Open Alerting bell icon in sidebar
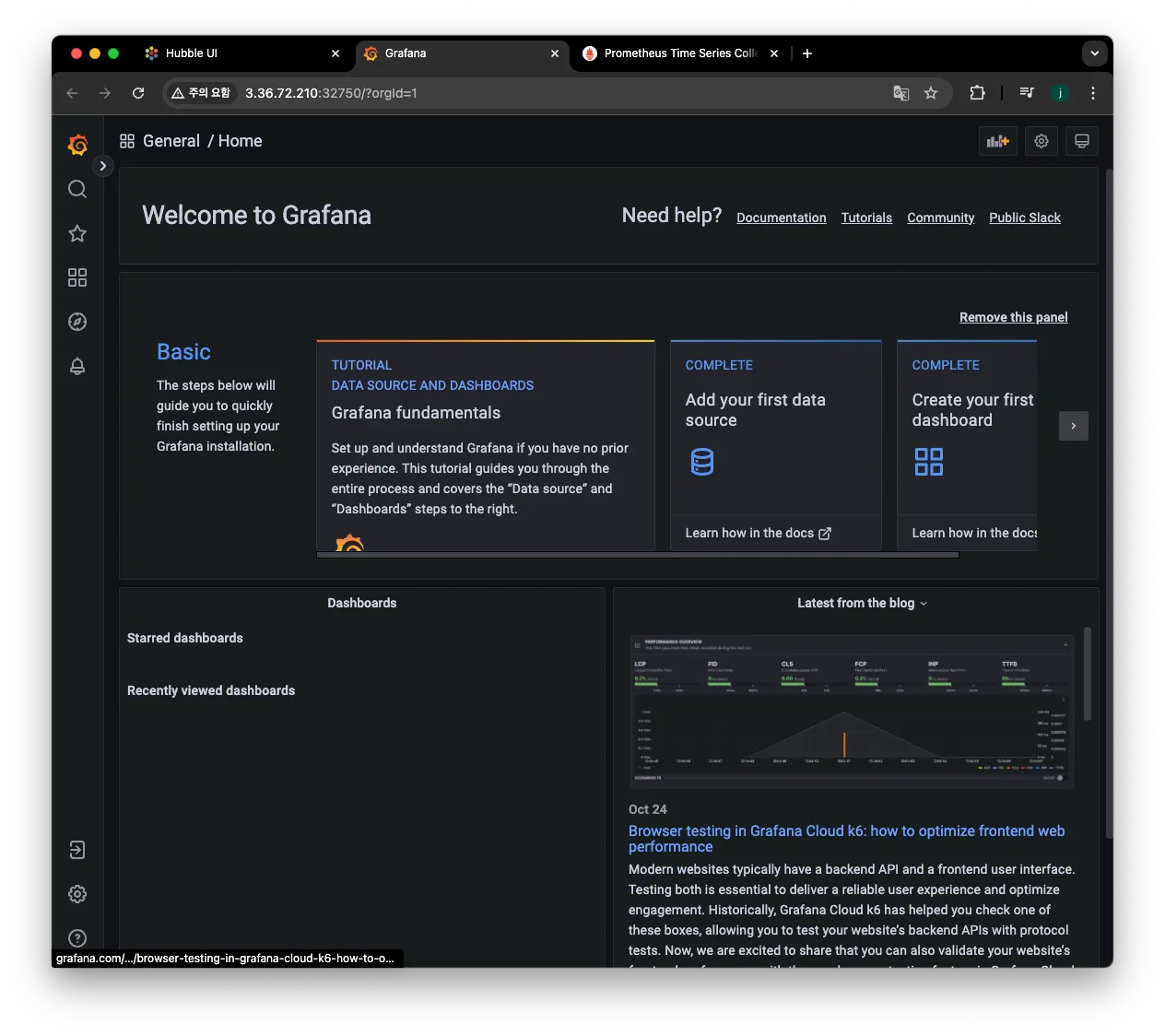Screen dimensions: 1165x1036 click(77, 366)
